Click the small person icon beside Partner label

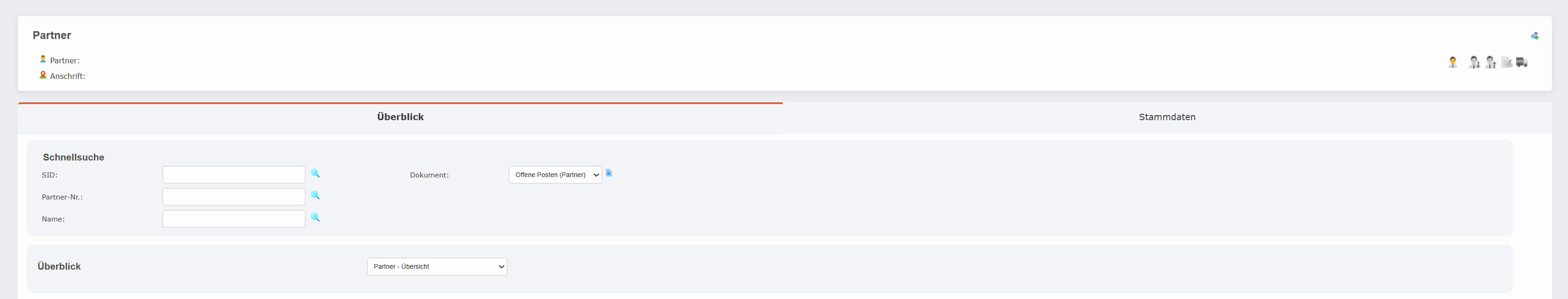point(42,59)
